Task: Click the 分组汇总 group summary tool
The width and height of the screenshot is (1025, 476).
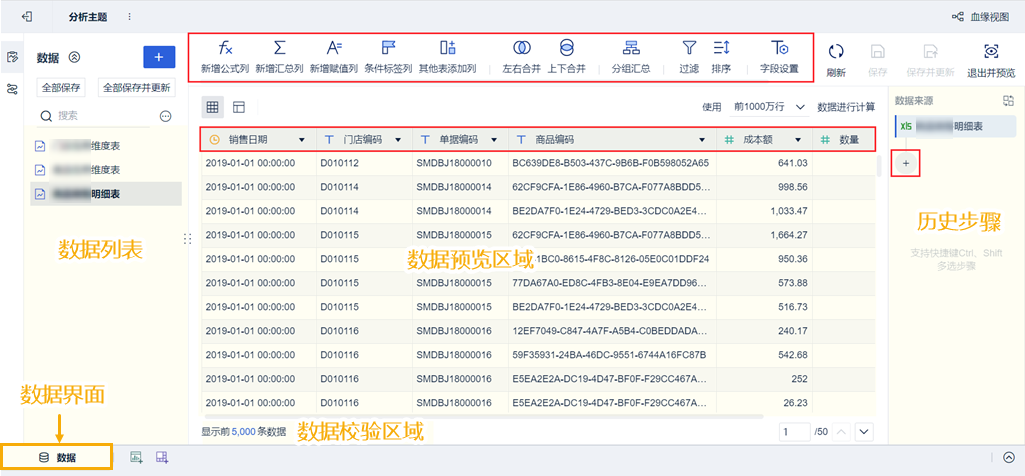Action: [630, 56]
